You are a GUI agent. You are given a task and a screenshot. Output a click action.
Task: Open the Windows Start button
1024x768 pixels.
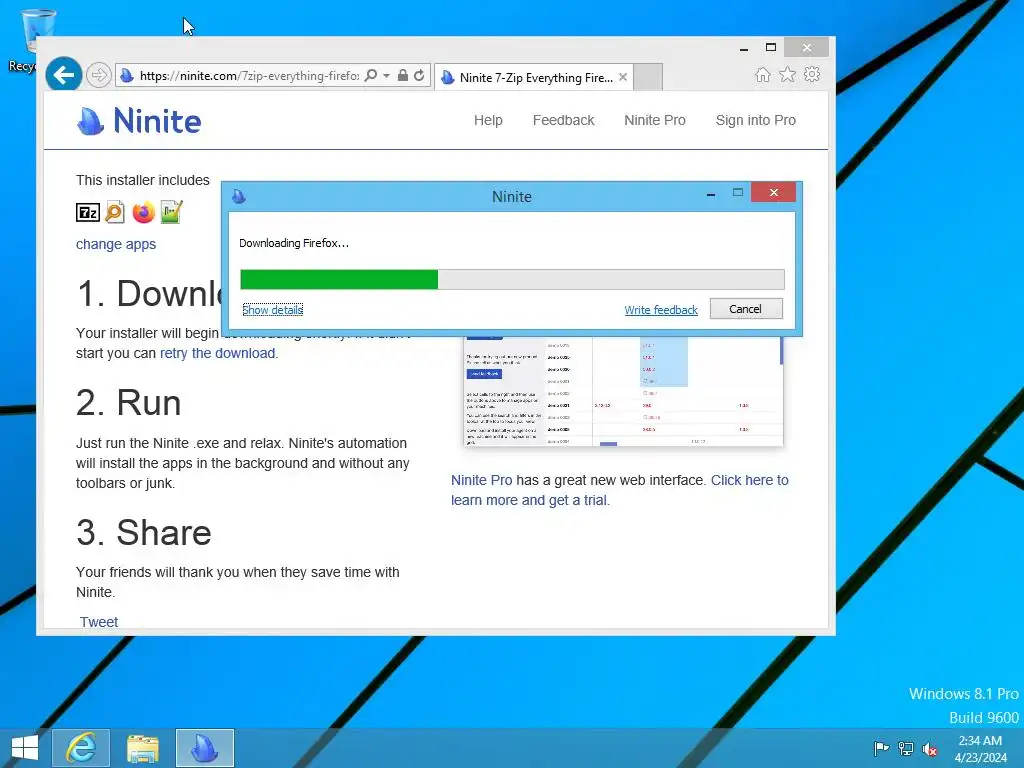(25, 748)
